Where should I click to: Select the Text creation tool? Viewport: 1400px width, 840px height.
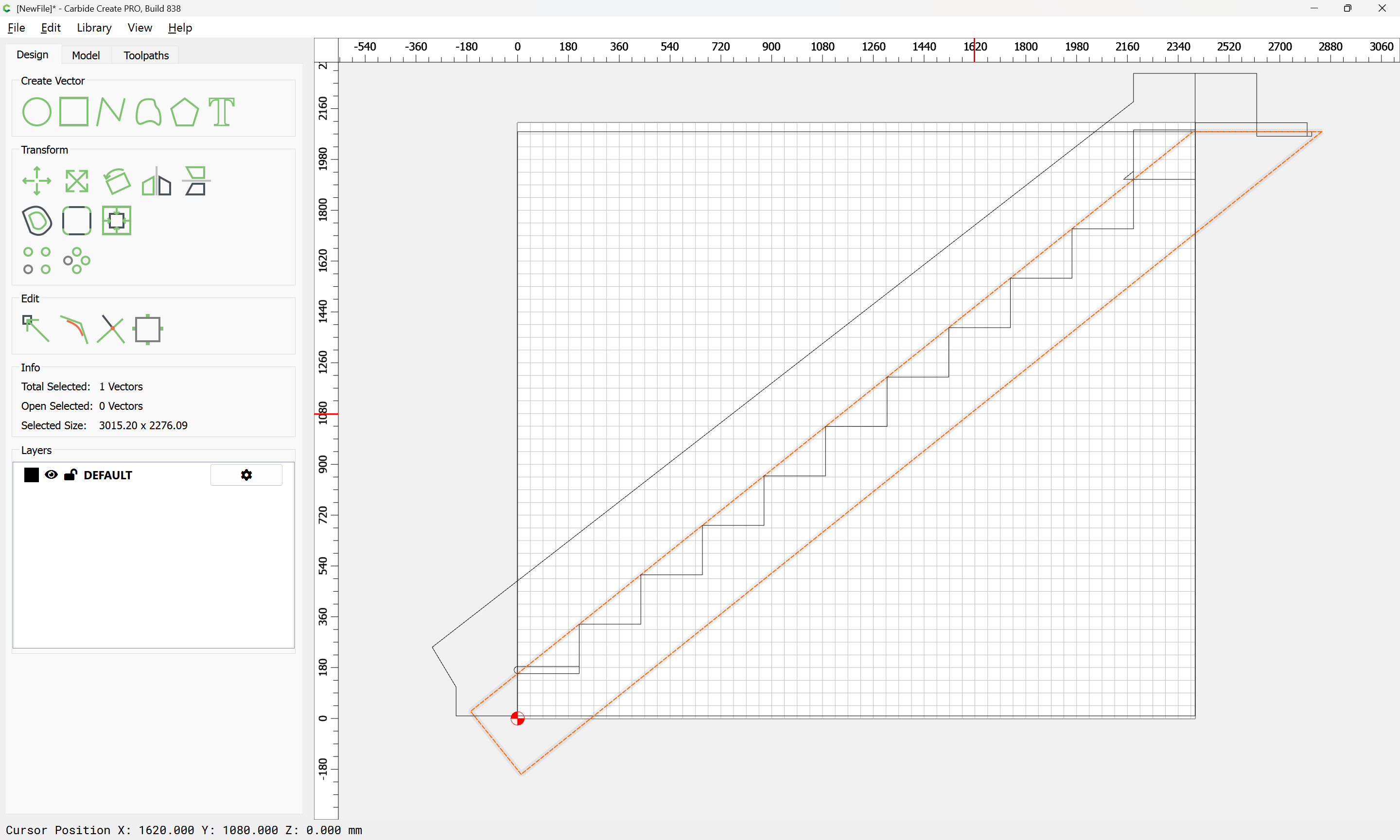(x=221, y=111)
